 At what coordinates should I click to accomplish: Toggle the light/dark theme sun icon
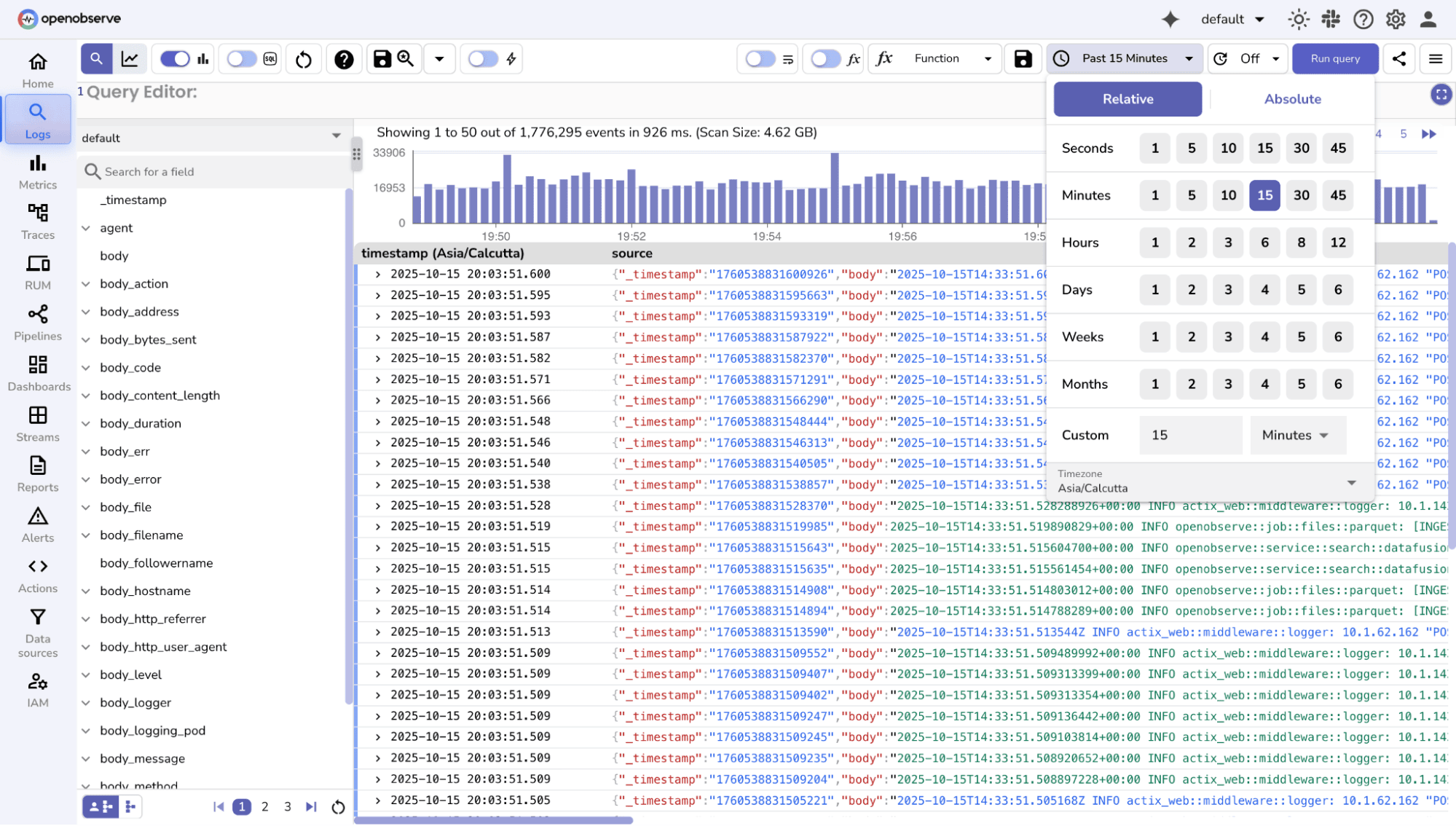click(1299, 19)
